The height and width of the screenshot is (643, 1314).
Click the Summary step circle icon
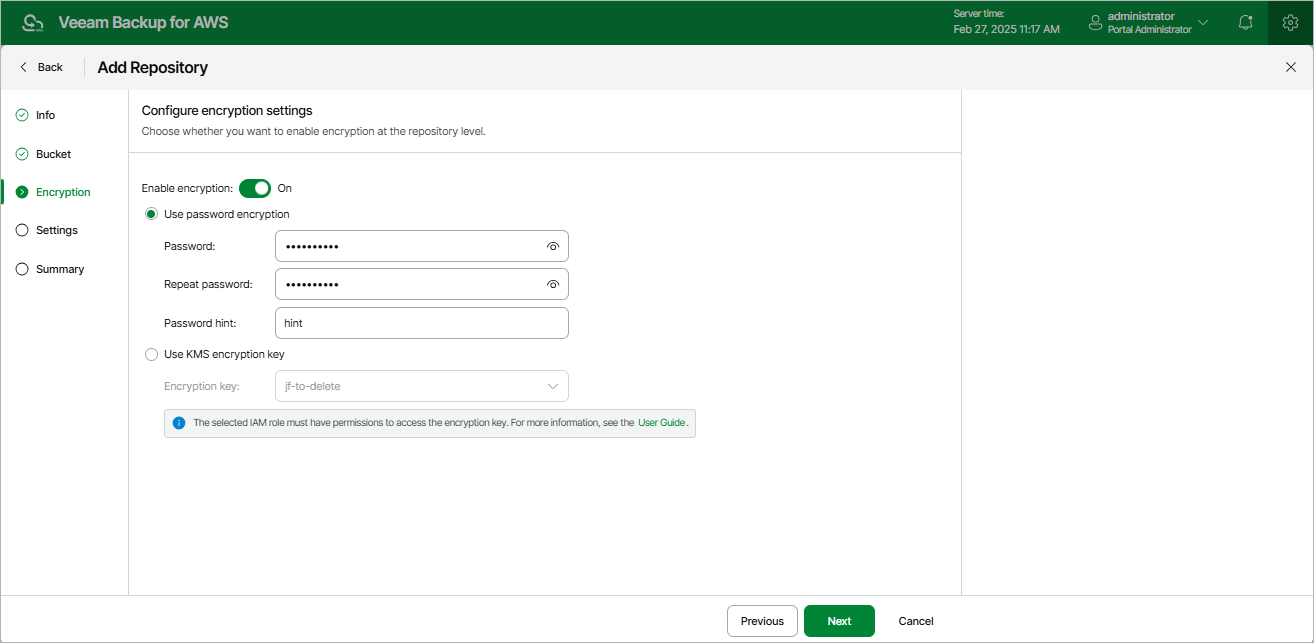coord(22,269)
